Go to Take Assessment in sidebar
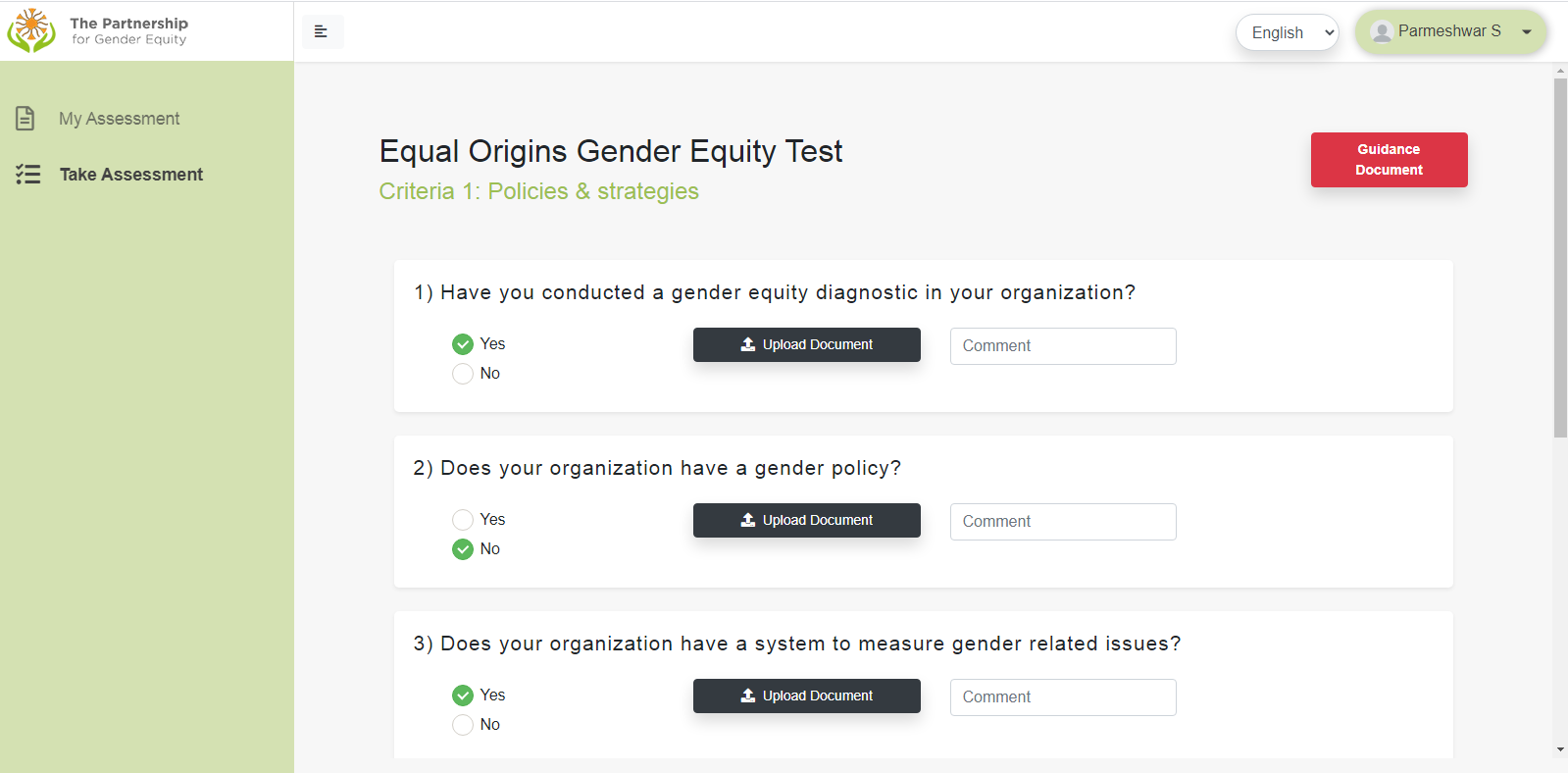 pos(130,175)
